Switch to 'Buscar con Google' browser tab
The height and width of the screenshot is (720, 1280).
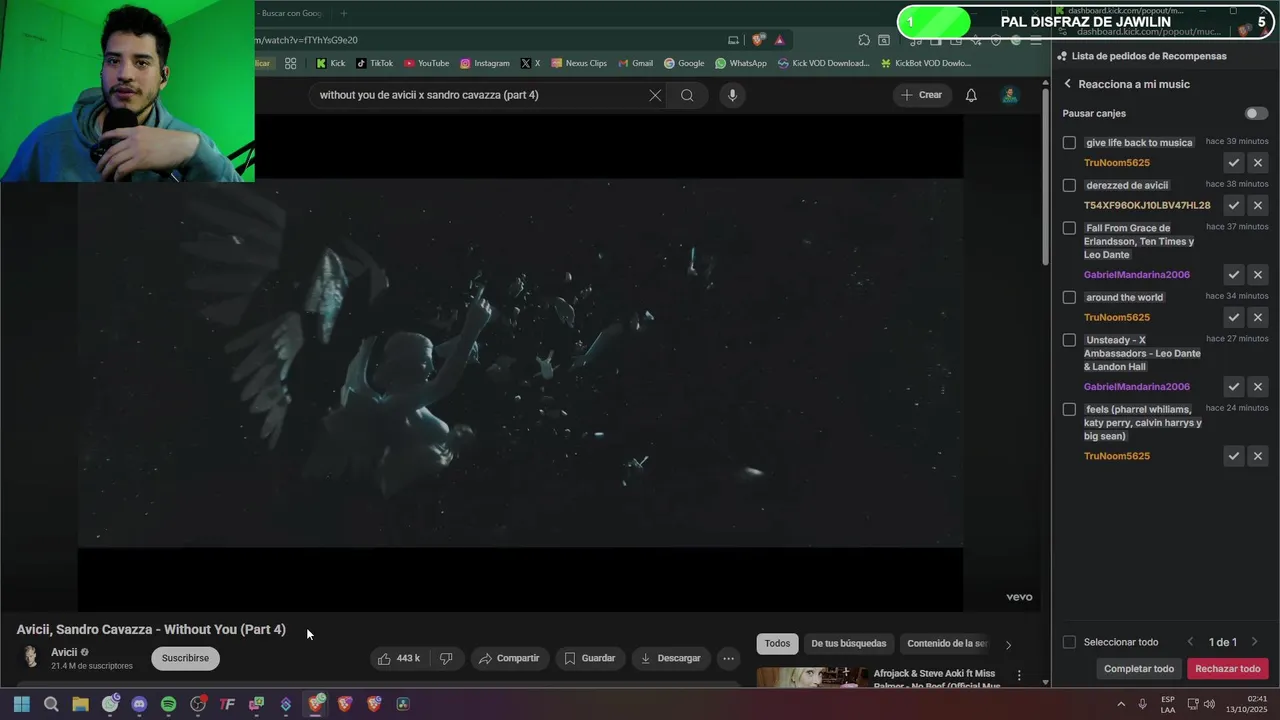(292, 13)
